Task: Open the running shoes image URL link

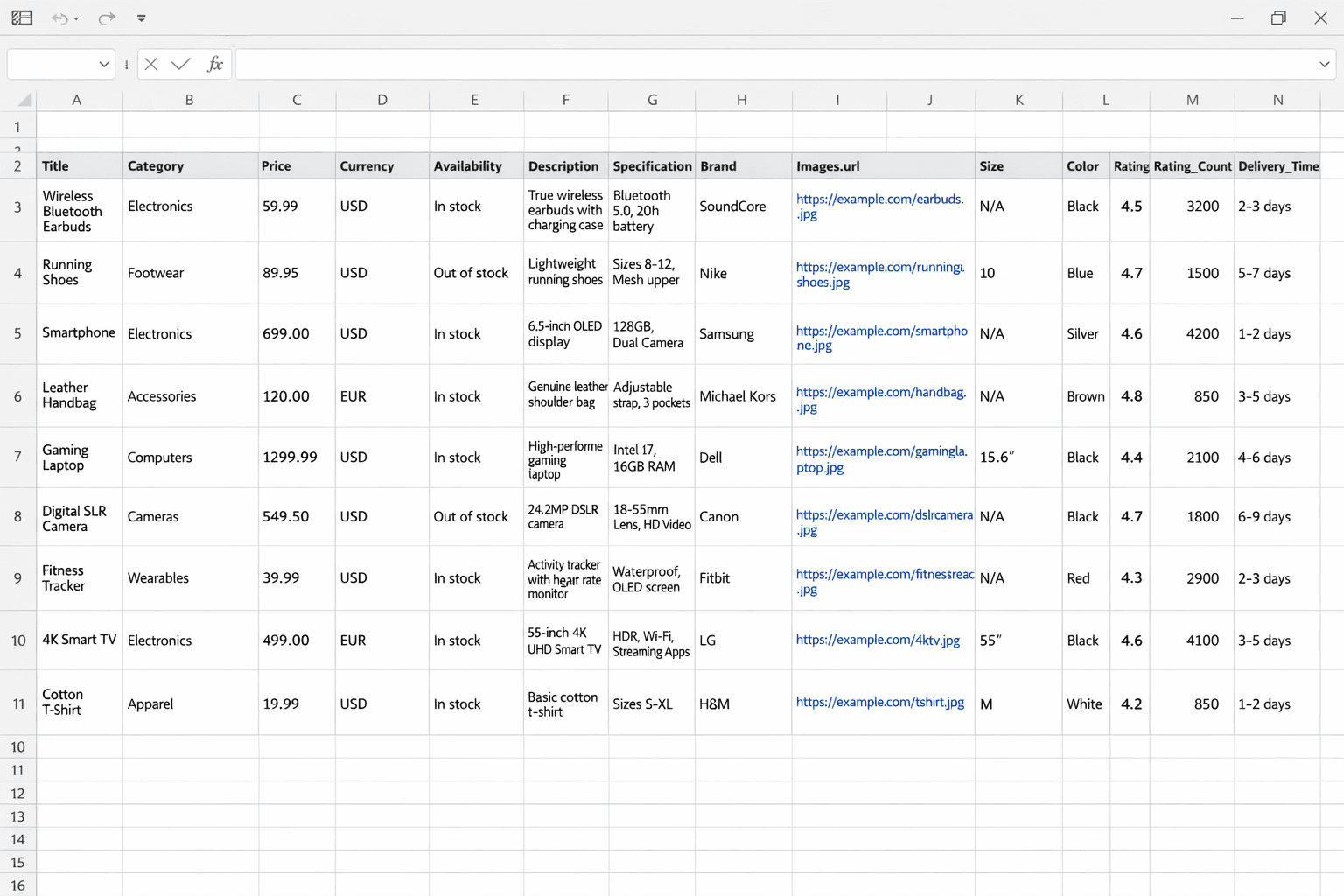Action: pos(879,275)
